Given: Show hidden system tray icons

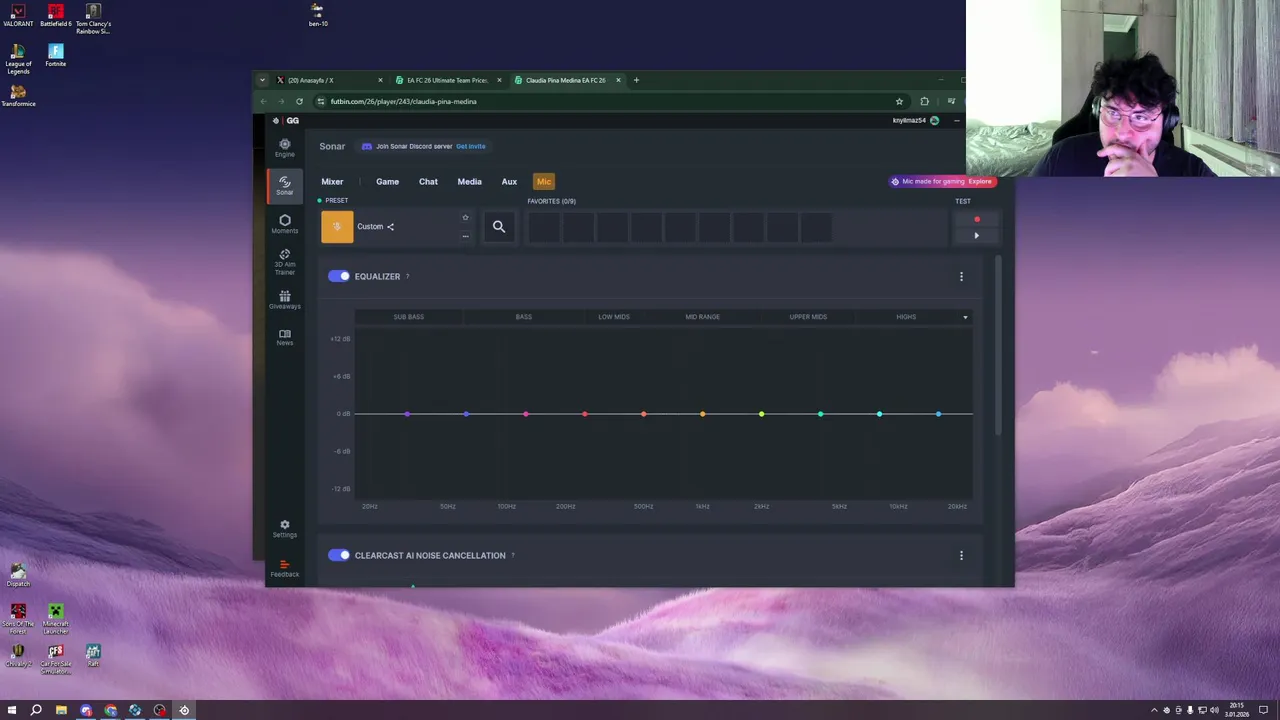Looking at the screenshot, I should pos(1154,710).
